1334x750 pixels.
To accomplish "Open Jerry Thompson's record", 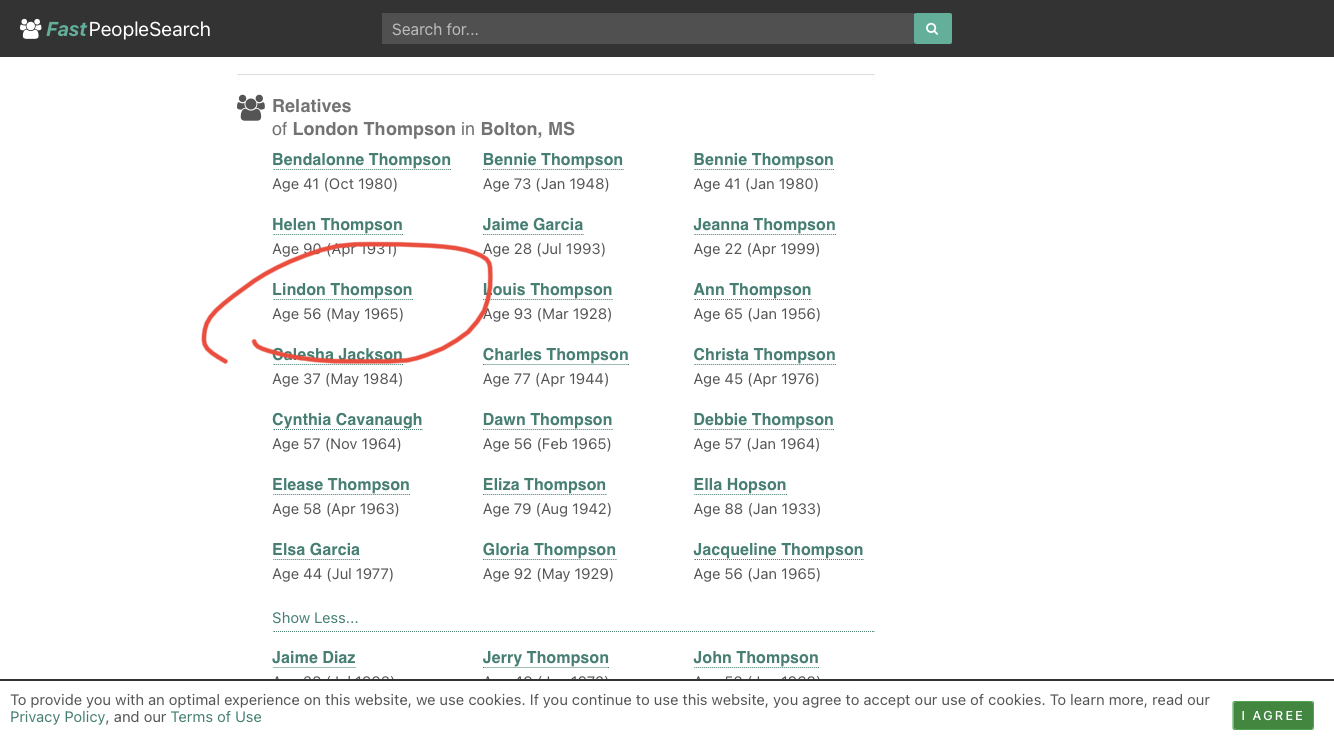I will 546,658.
